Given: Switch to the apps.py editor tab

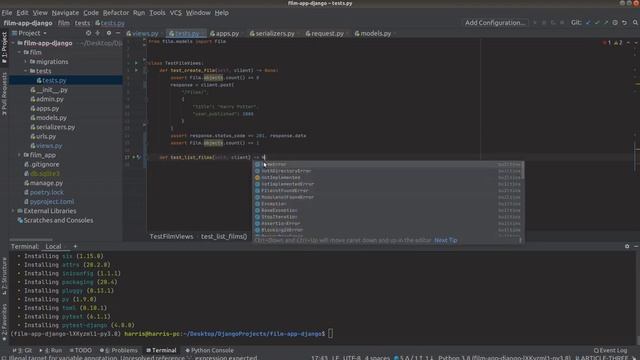Looking at the screenshot, I should (x=224, y=33).
